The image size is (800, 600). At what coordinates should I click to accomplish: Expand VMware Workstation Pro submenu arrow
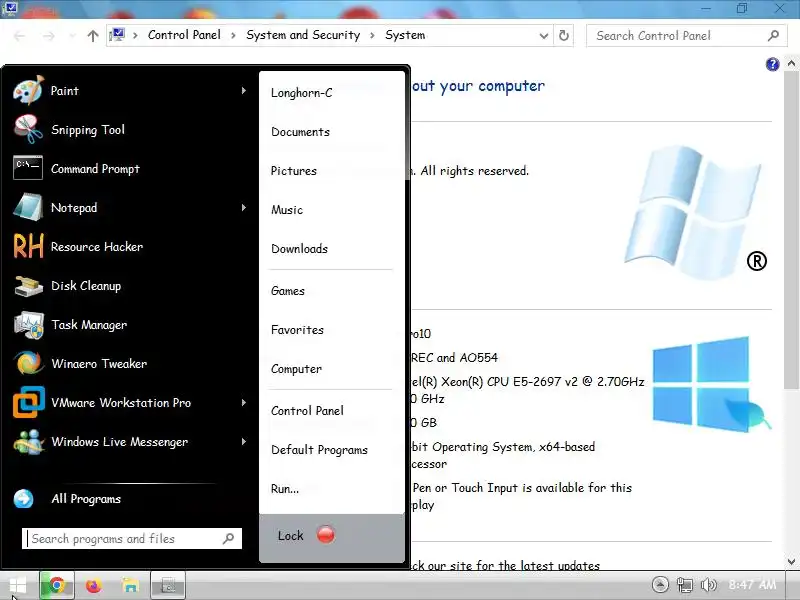(x=244, y=403)
